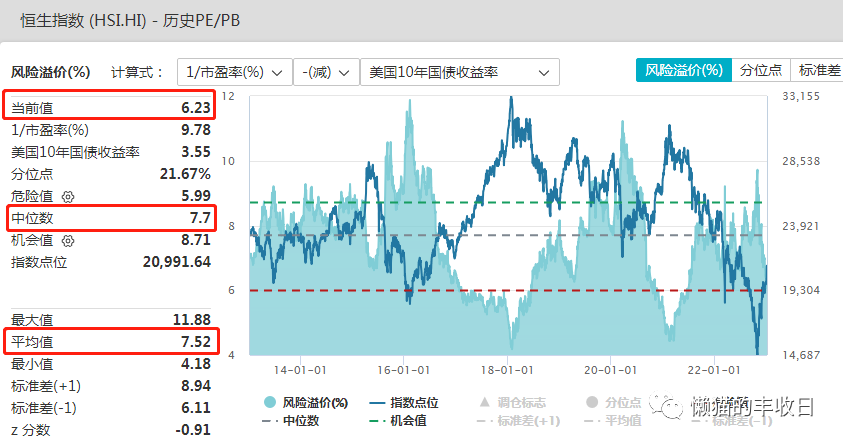Screen dimensions: 843x444
Task: Click the 最大值 11.88 row
Action: click(x=111, y=320)
